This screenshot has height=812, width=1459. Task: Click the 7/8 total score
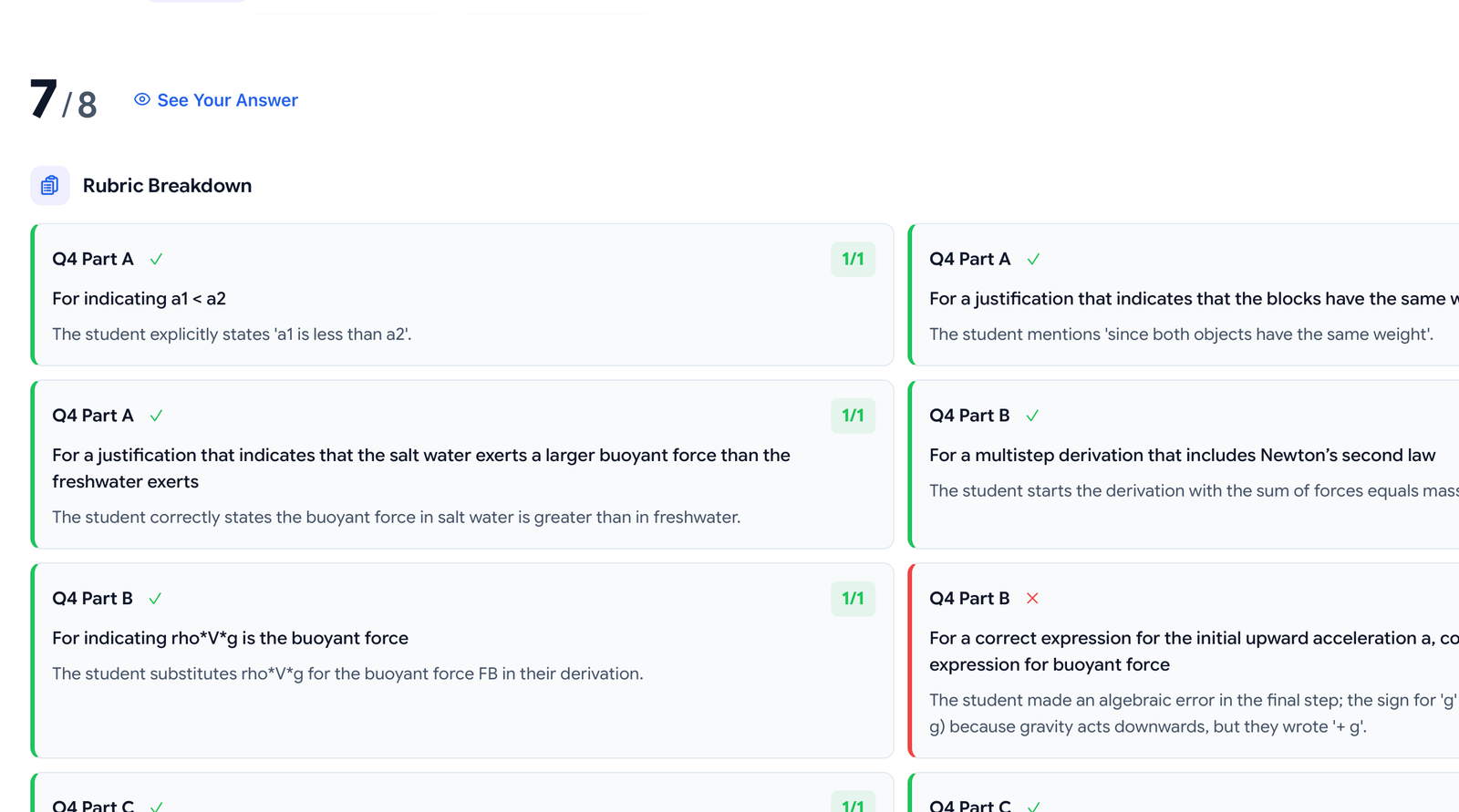click(63, 100)
